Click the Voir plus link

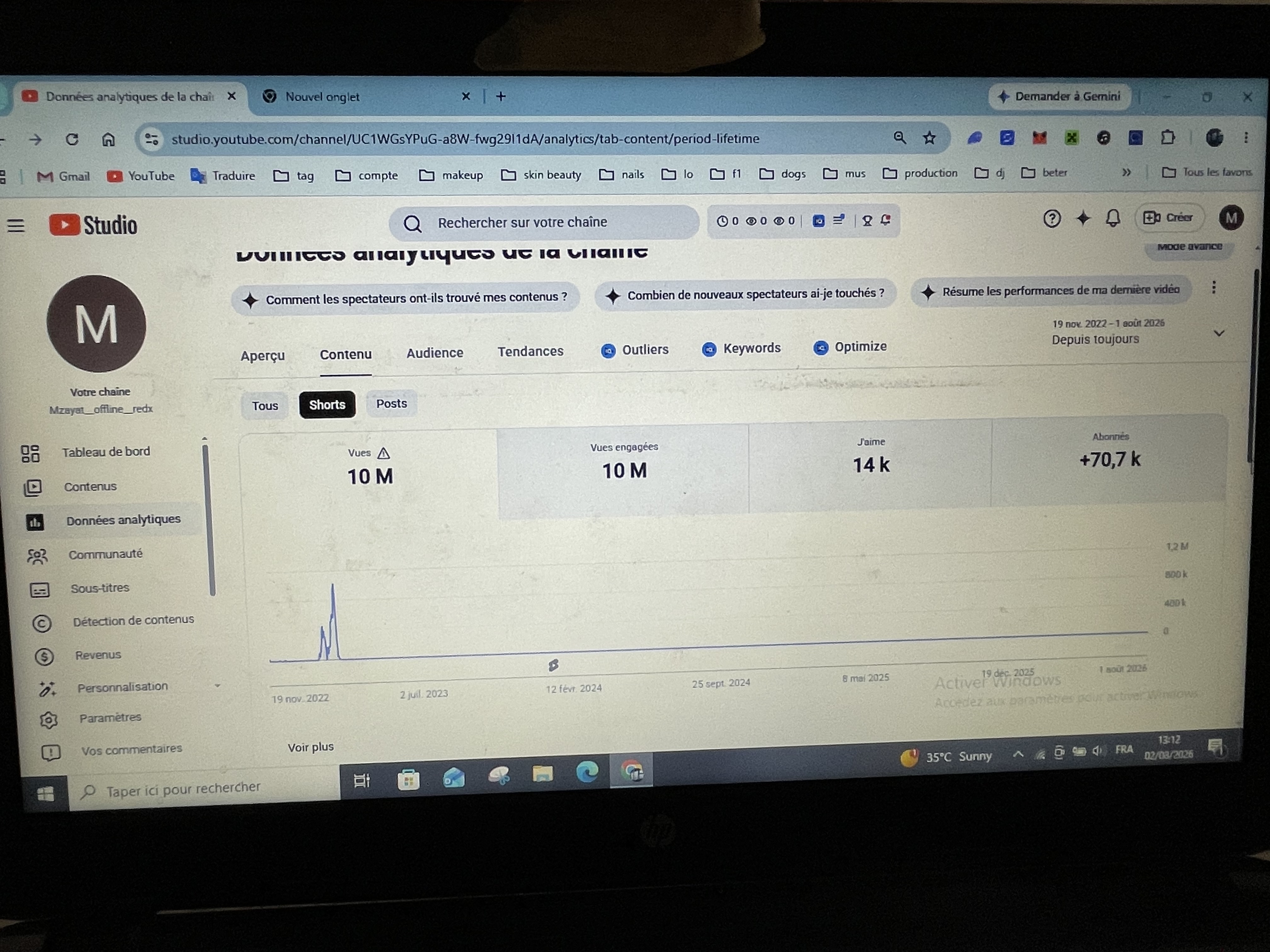click(x=311, y=747)
